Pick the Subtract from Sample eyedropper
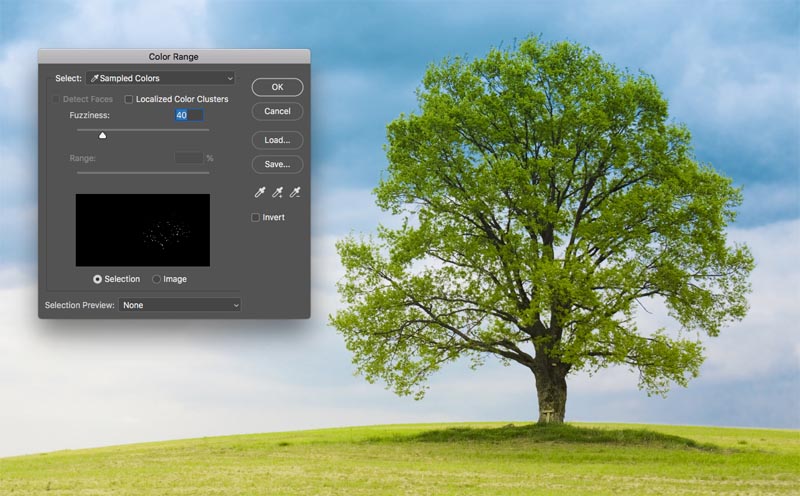Image resolution: width=800 pixels, height=496 pixels. tap(295, 192)
